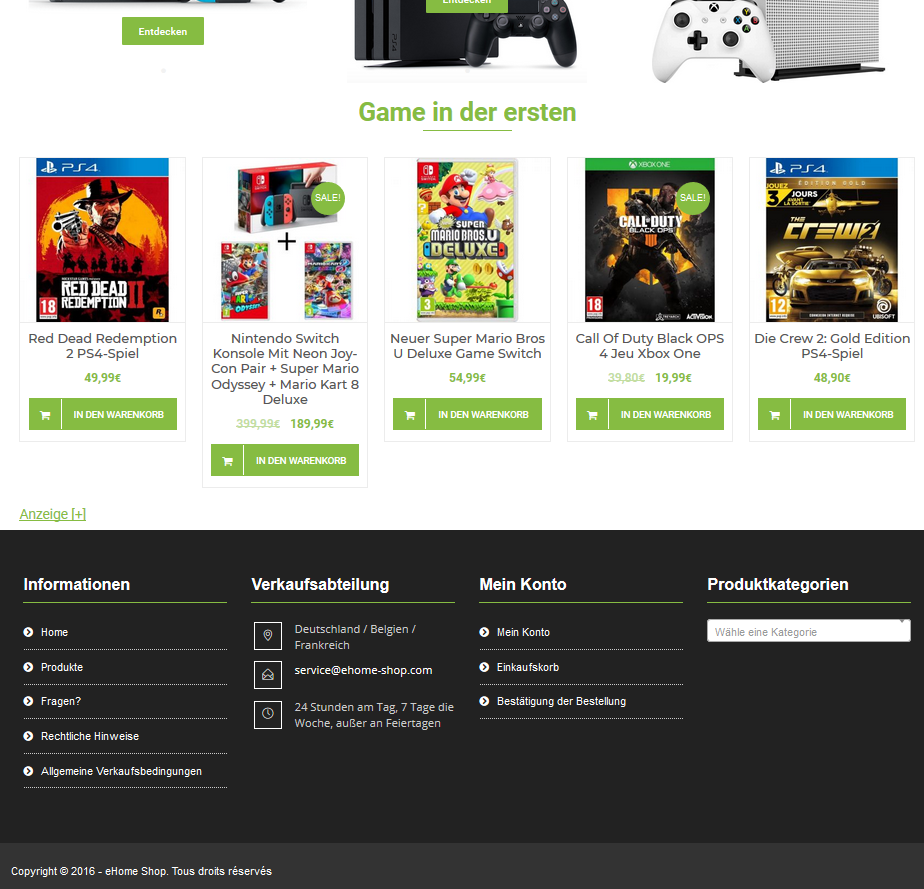Open 'Allgemeine Verkaufsbedingungen' link
The image size is (924, 889).
tap(121, 771)
